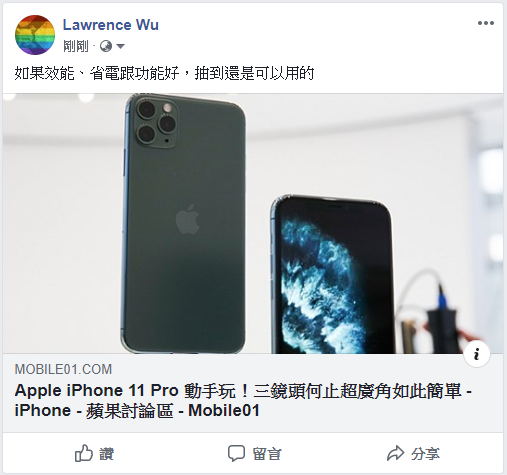Click the 讚 button label
507x475 pixels.
(x=106, y=454)
